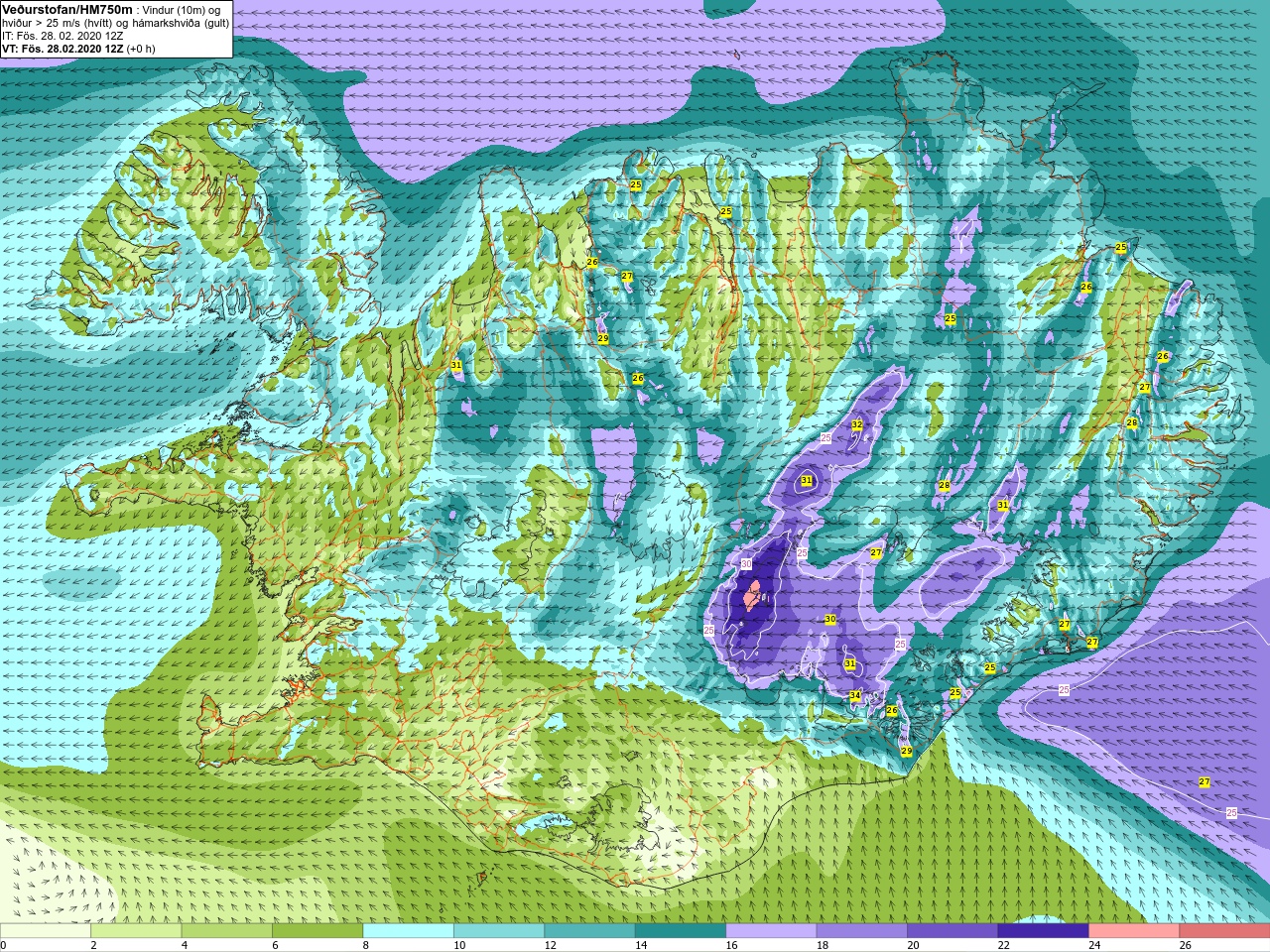The width and height of the screenshot is (1270, 952).
Task: Click the legend scale number '0'
Action: 3,945
